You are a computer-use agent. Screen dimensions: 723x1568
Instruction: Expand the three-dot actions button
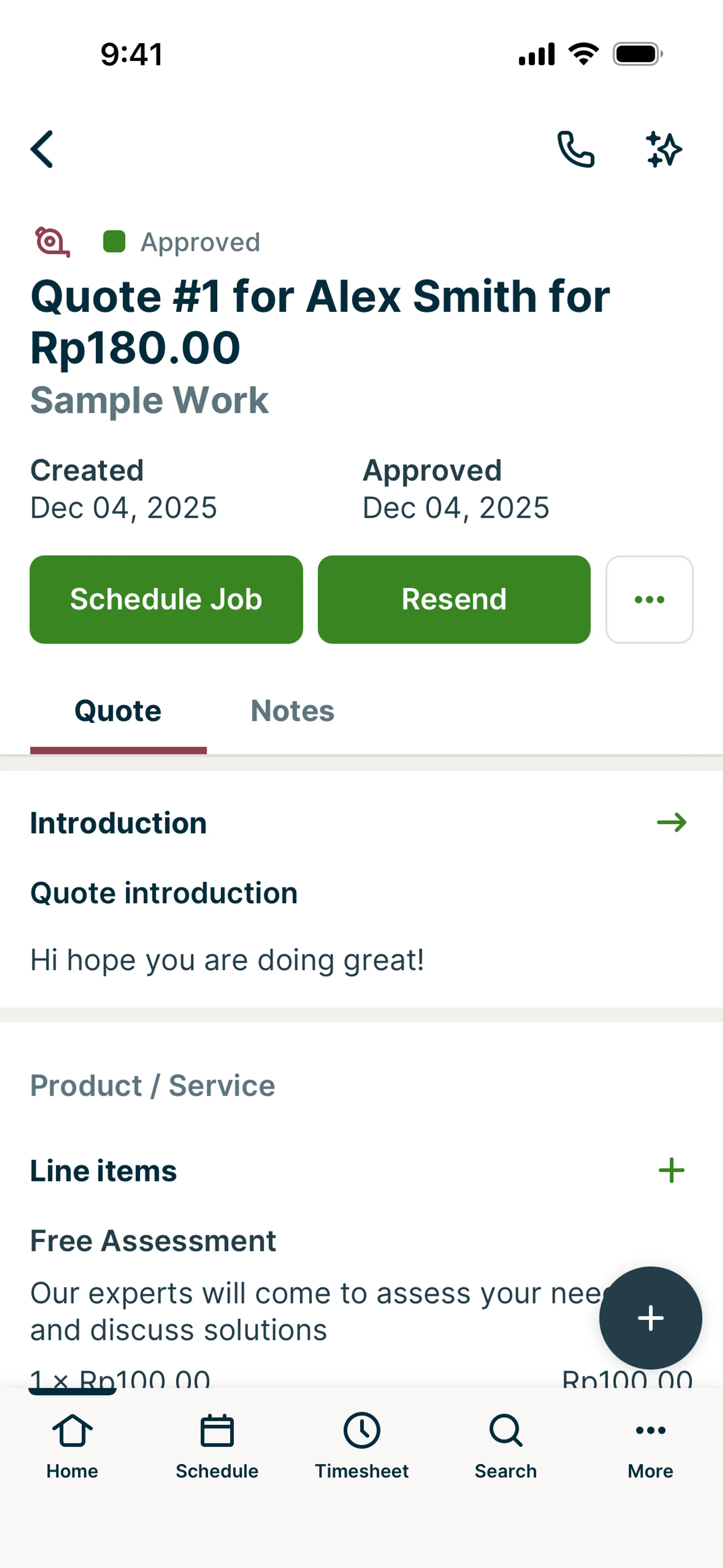click(649, 599)
